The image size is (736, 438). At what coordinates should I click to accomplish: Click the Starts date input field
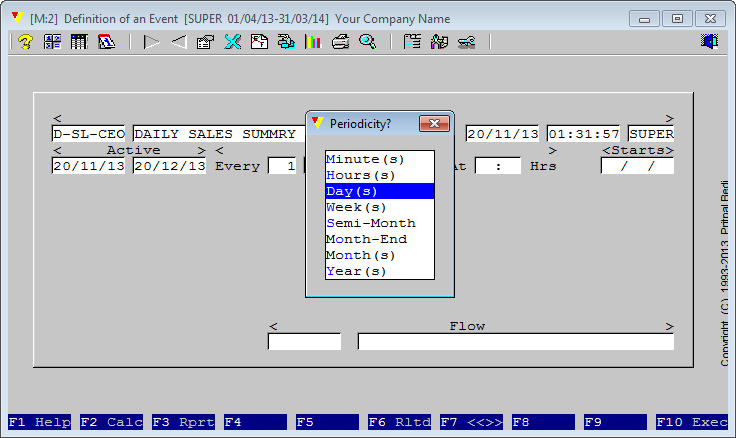[x=637, y=166]
